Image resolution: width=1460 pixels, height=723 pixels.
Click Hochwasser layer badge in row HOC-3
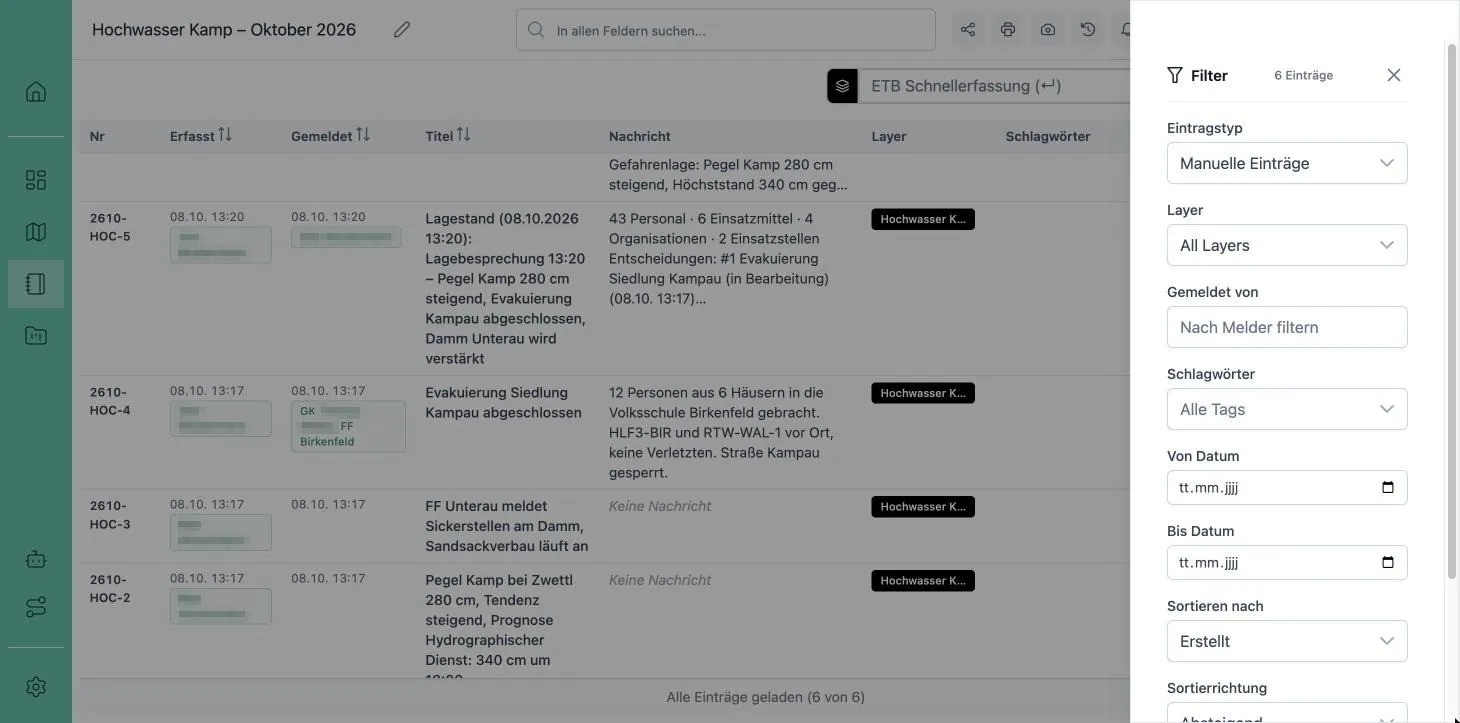[x=923, y=507]
